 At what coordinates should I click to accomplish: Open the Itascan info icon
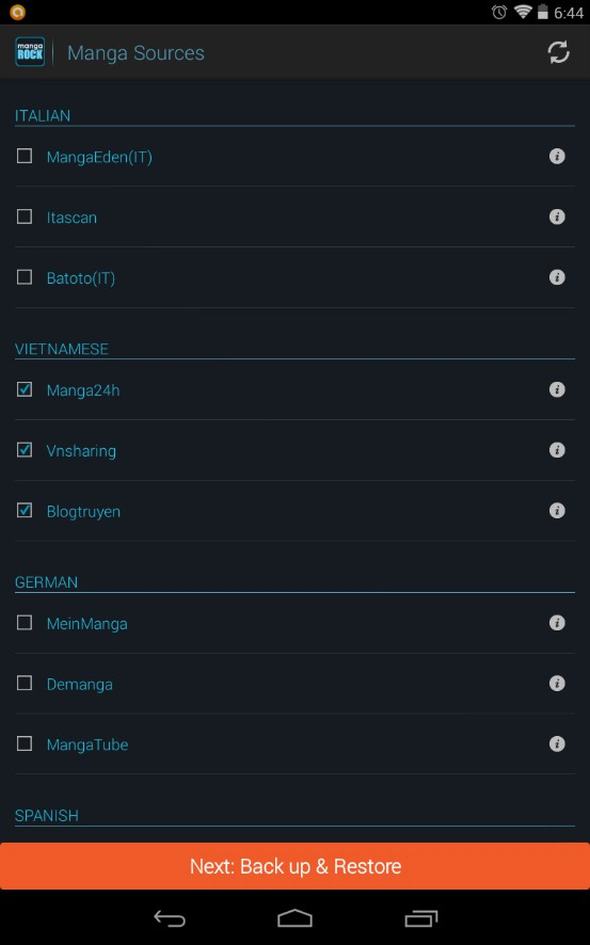557,217
